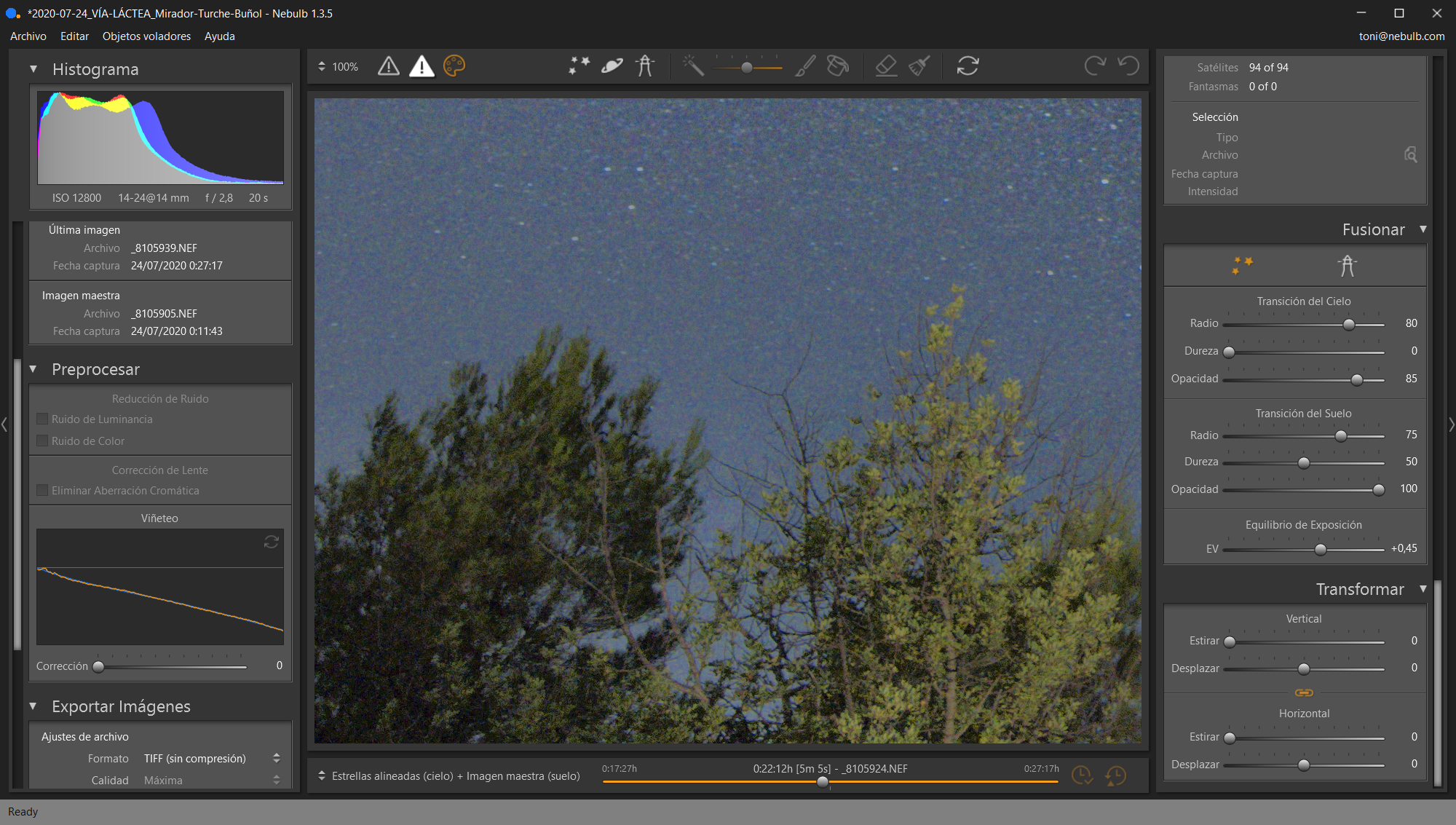Collapse the Fusionar section
The image size is (1456, 825).
tap(1423, 229)
